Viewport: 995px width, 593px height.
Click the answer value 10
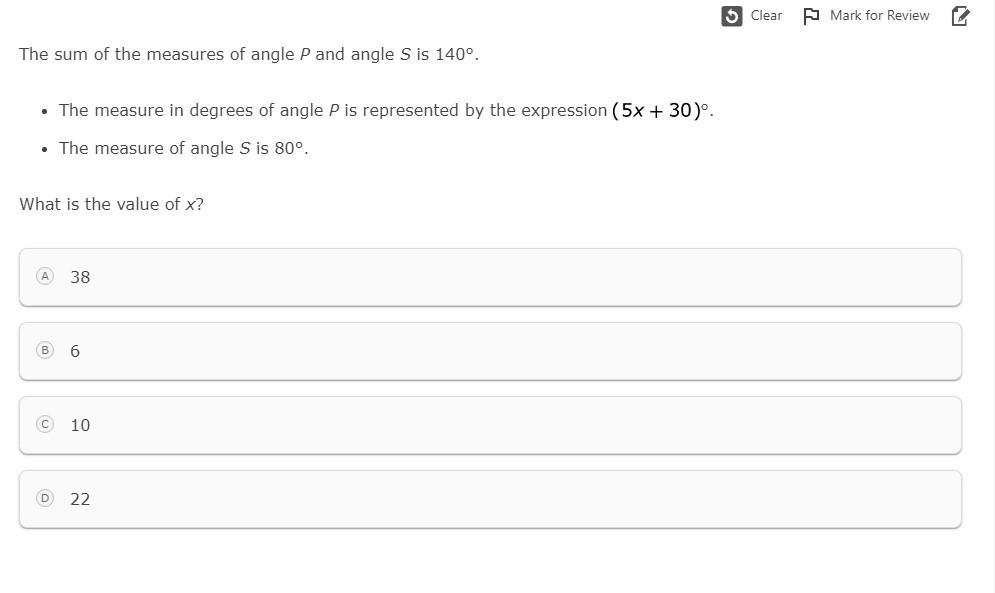(x=80, y=425)
